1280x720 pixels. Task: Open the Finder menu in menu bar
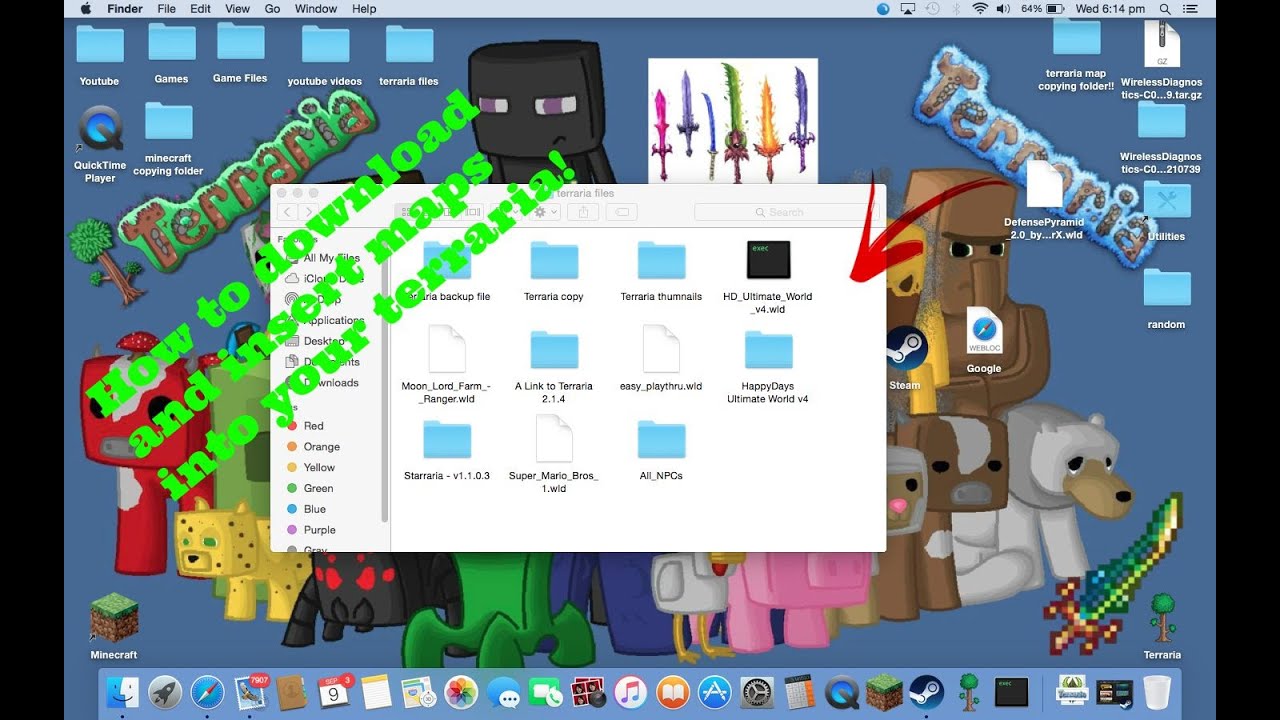(125, 9)
